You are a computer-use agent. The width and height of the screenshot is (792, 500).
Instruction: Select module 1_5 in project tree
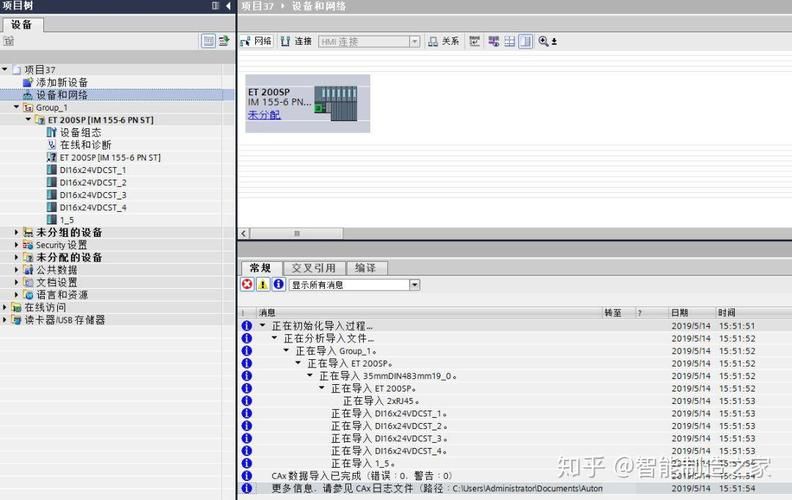tap(67, 220)
